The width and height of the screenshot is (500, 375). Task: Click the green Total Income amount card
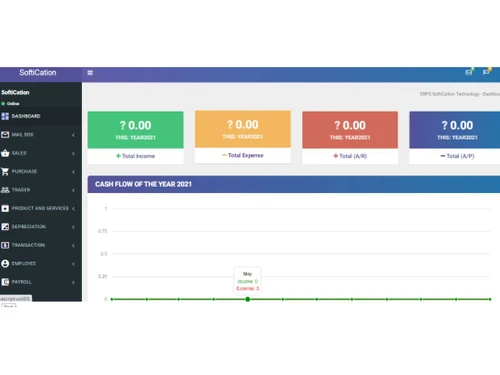136,130
